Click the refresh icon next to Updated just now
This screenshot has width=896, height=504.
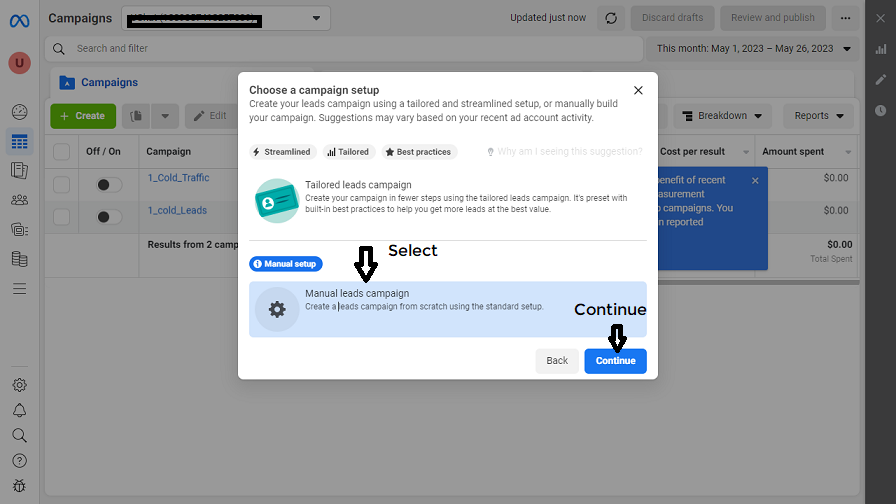pos(611,18)
